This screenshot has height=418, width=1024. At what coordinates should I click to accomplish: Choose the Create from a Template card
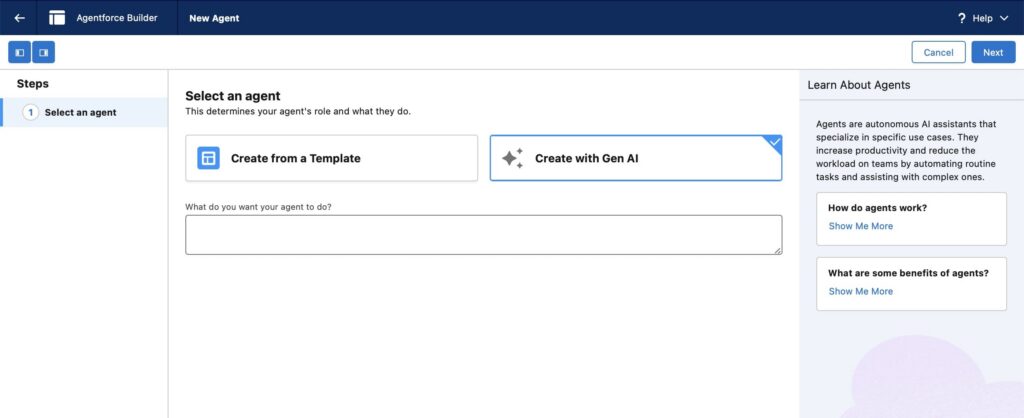pyautogui.click(x=332, y=158)
